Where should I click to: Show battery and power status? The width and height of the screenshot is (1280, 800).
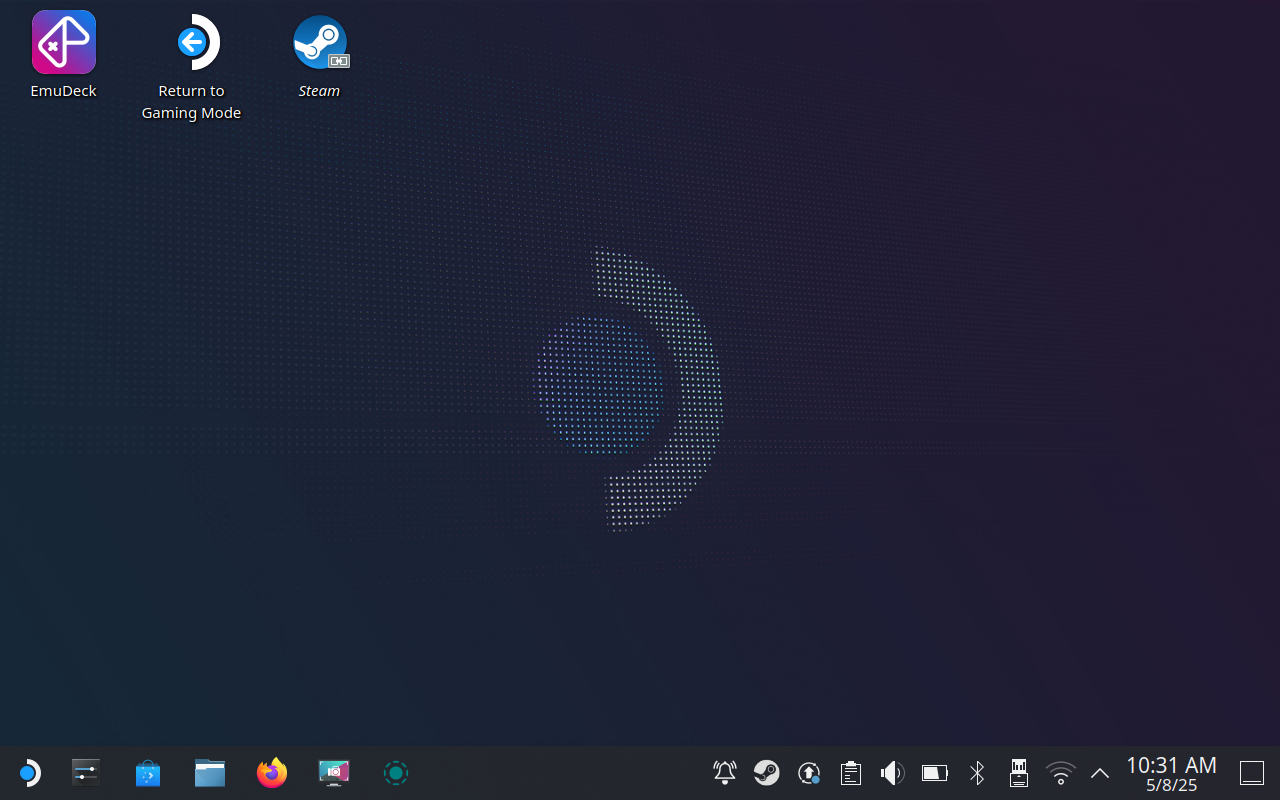pyautogui.click(x=934, y=772)
